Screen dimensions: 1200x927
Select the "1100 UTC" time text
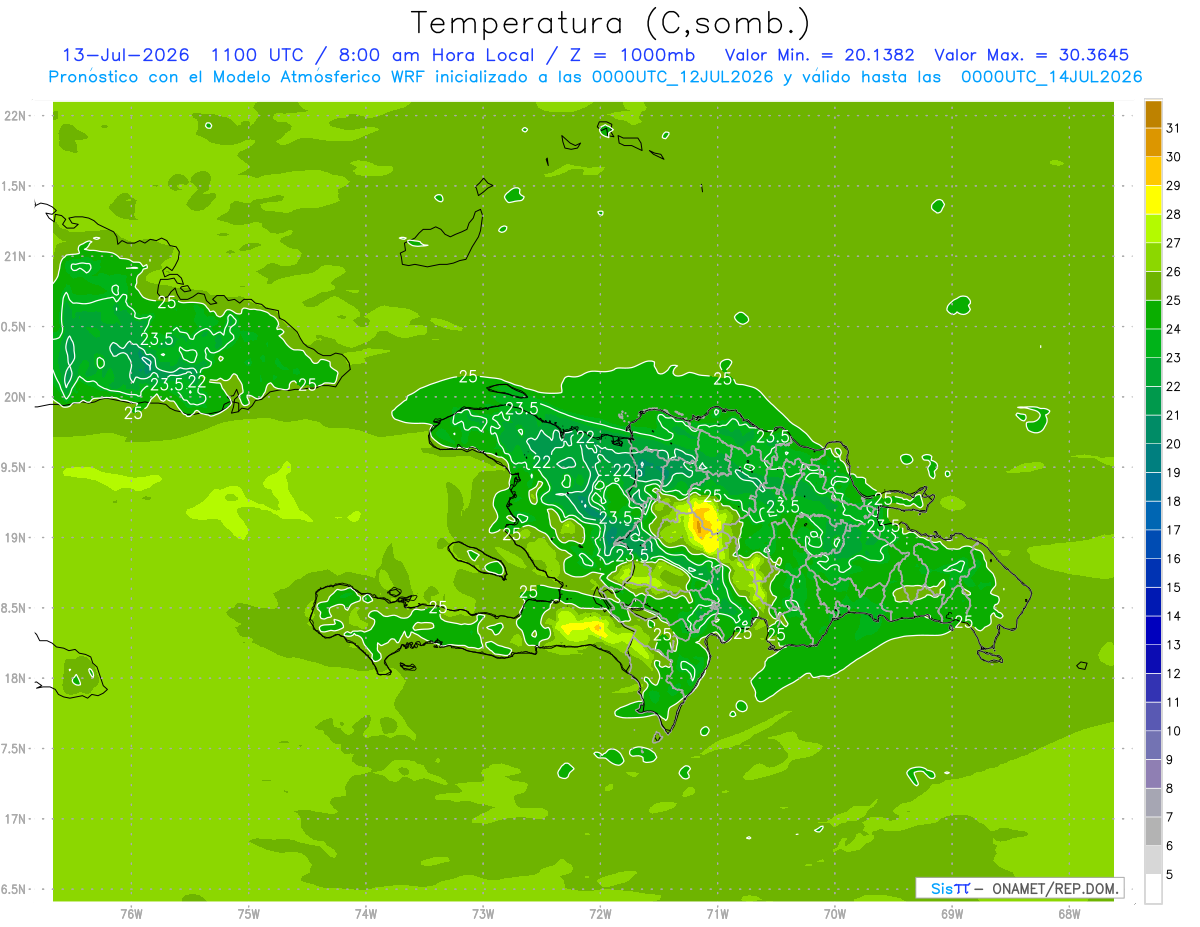tap(256, 55)
